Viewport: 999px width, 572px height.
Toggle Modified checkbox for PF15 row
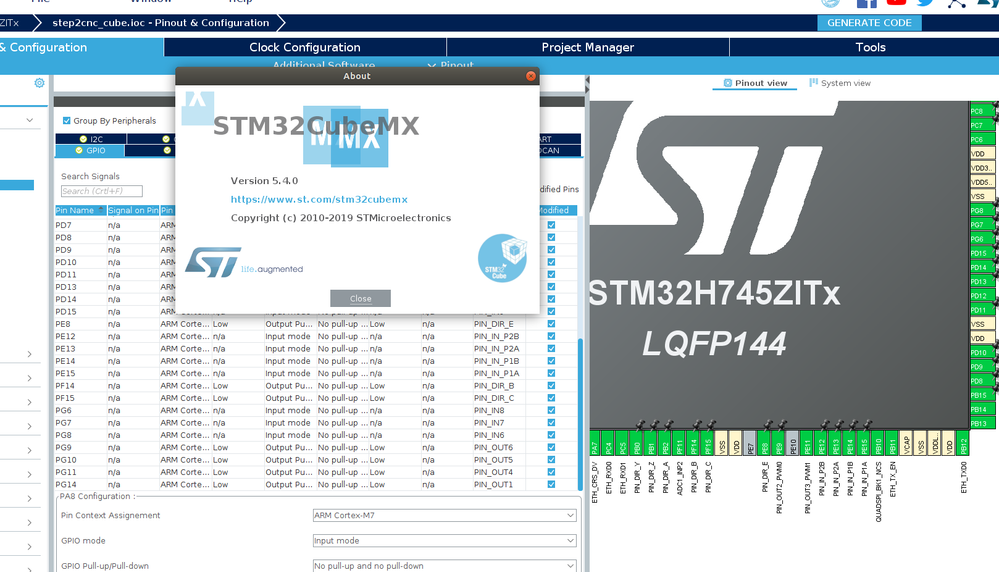[551, 398]
